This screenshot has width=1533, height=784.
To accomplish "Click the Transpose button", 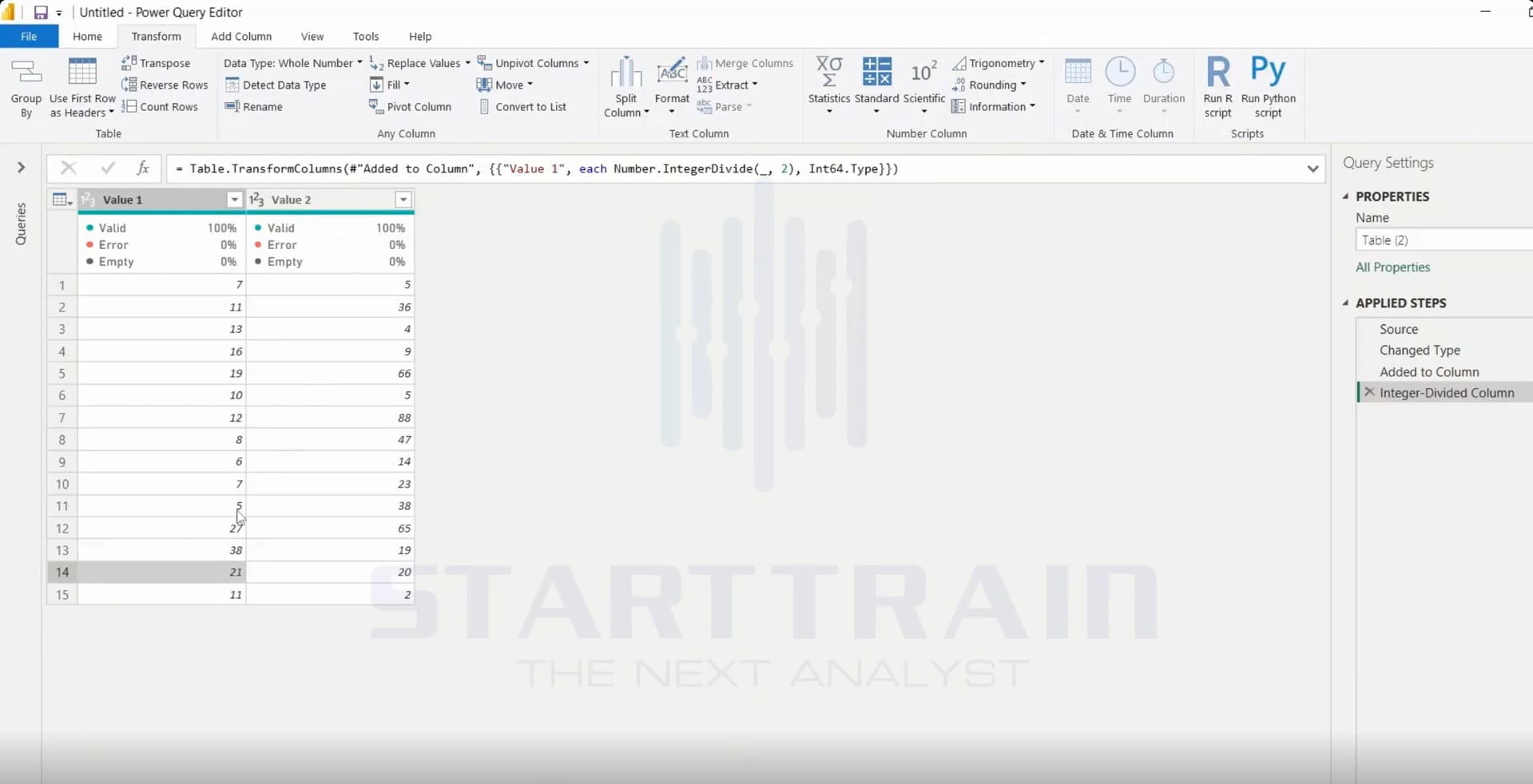I will [x=156, y=63].
